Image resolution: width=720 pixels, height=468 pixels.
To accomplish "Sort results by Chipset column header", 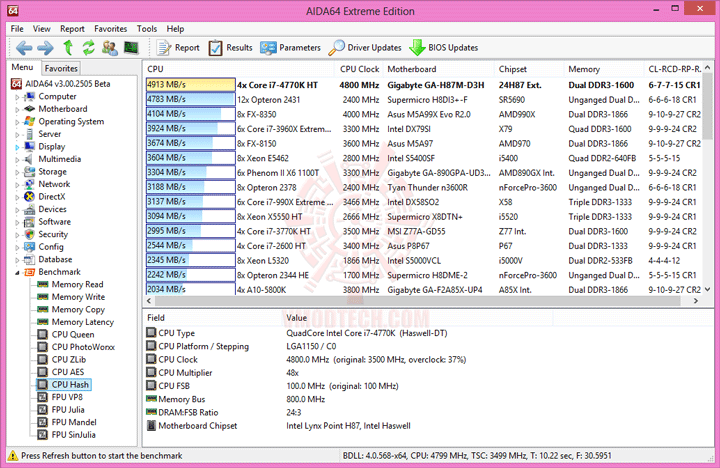I will pos(529,69).
